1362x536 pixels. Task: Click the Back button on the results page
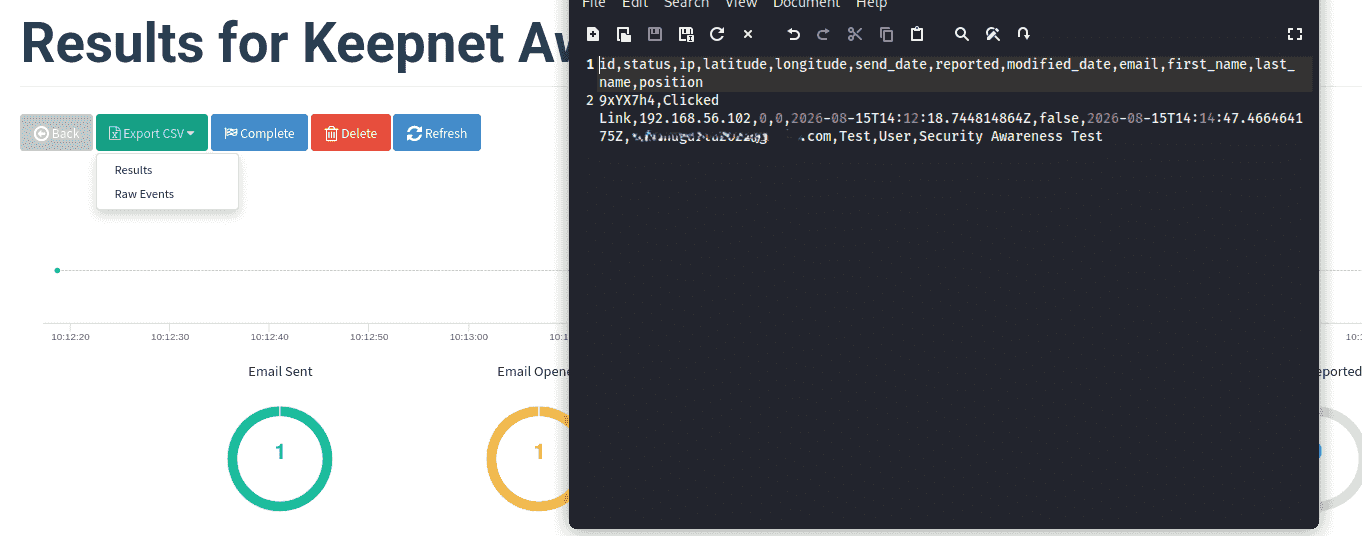click(x=57, y=133)
